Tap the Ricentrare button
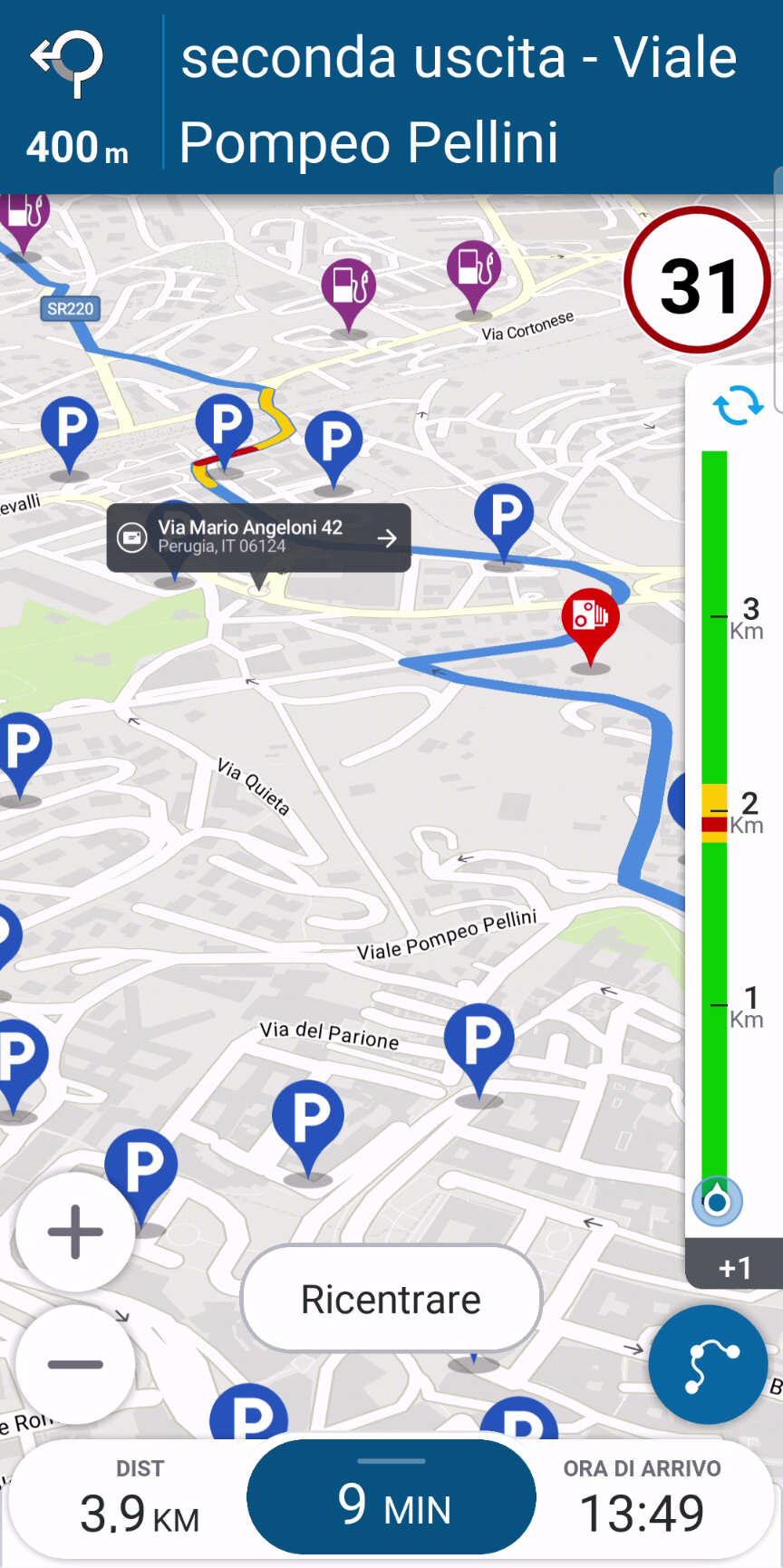783x1568 pixels. pos(391,1299)
